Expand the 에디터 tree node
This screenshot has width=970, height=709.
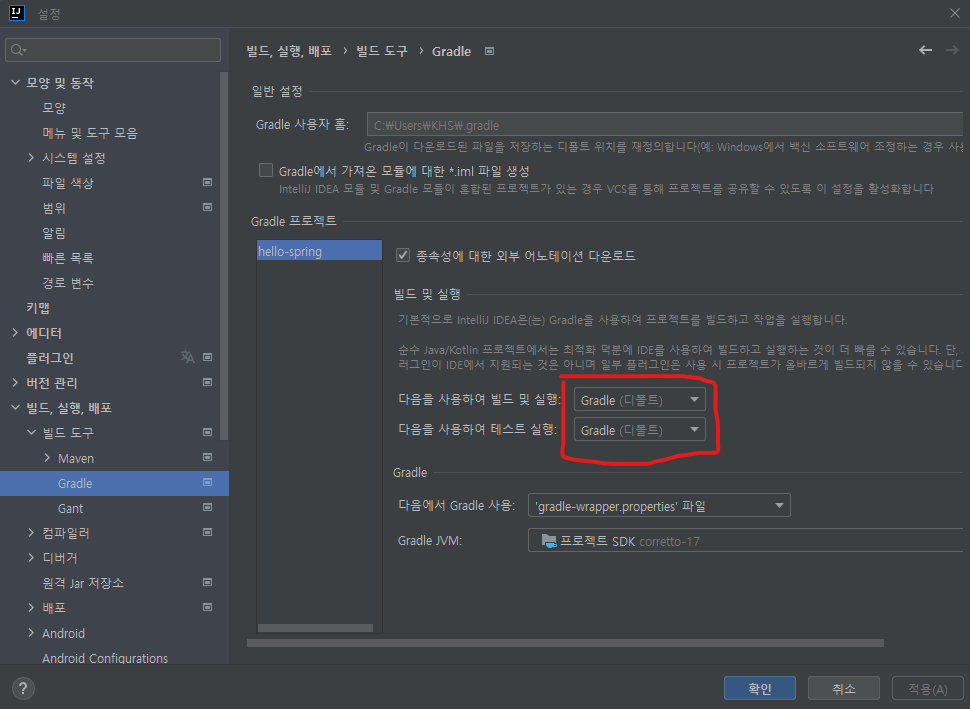pyautogui.click(x=15, y=333)
